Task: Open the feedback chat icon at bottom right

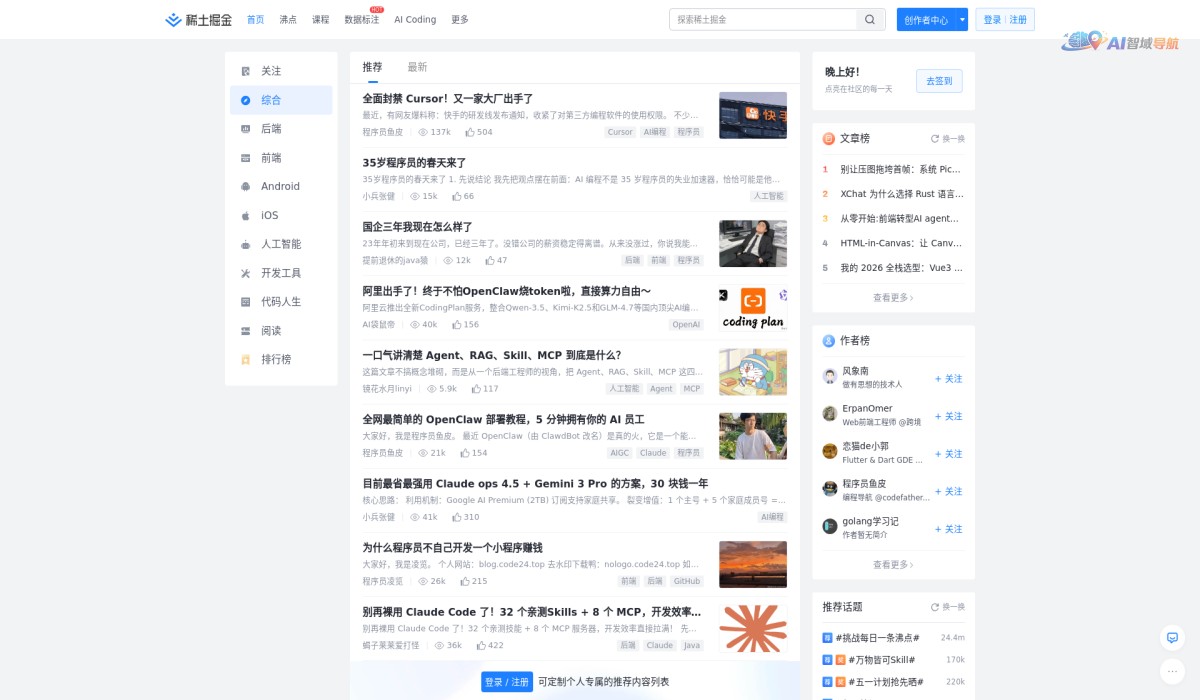Action: tap(1171, 637)
